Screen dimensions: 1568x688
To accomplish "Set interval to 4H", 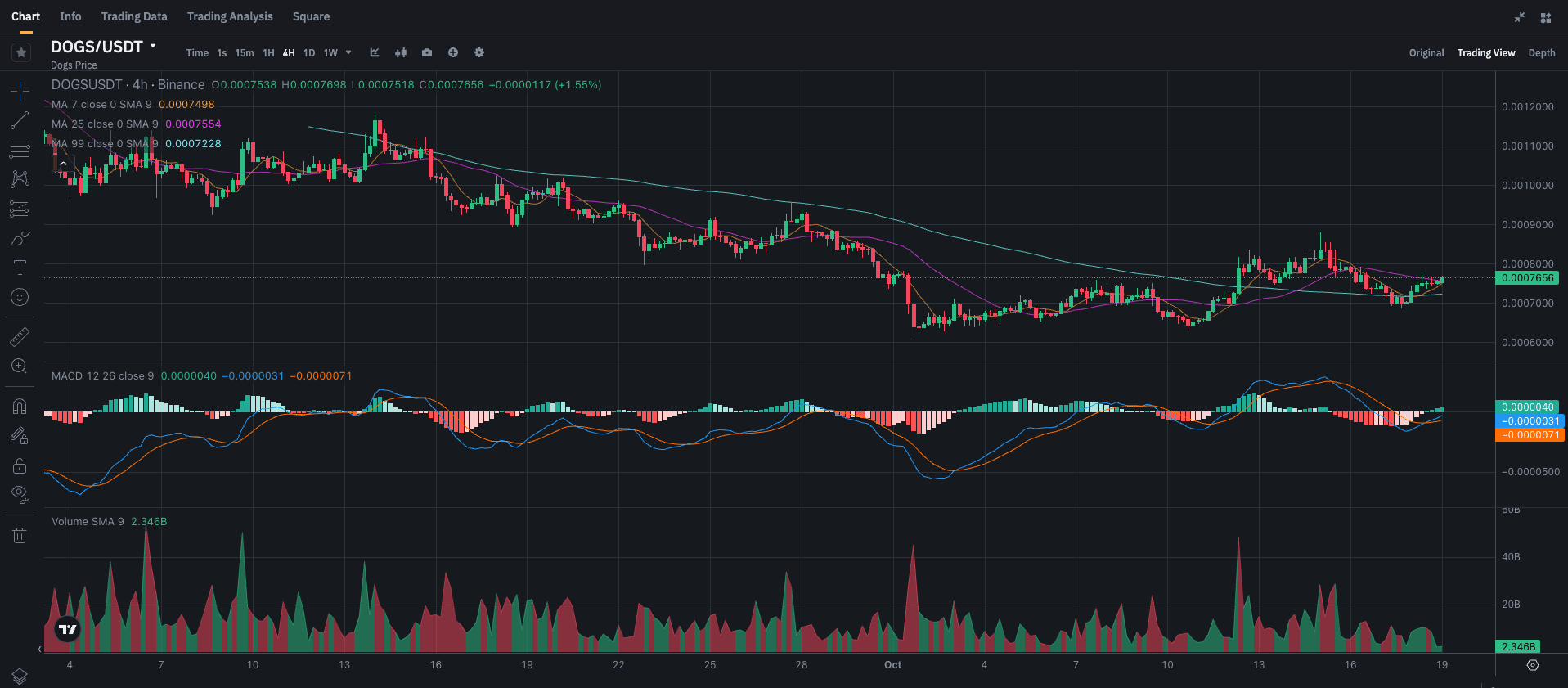I will click(289, 53).
